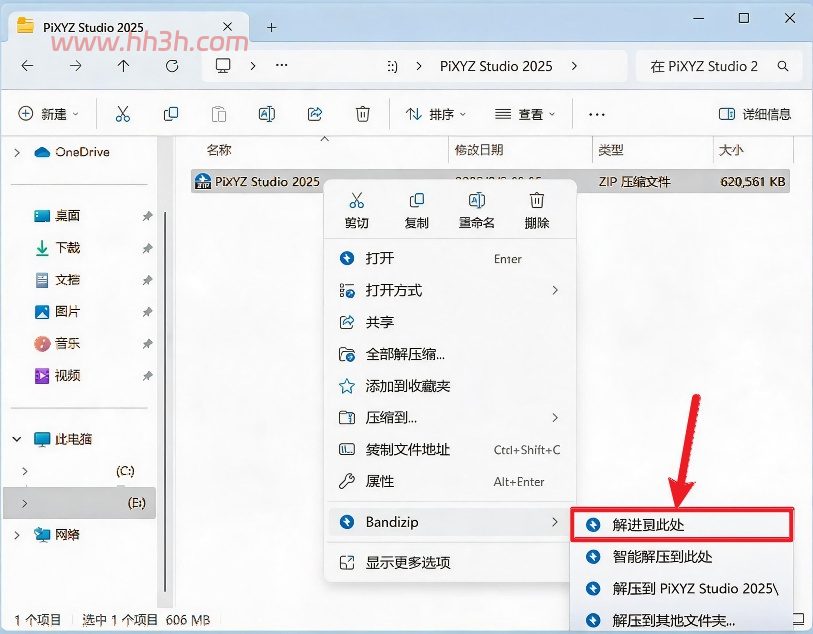The height and width of the screenshot is (634, 813).
Task: Select the PiXYZ Studio 2025 zip file
Action: click(x=490, y=181)
